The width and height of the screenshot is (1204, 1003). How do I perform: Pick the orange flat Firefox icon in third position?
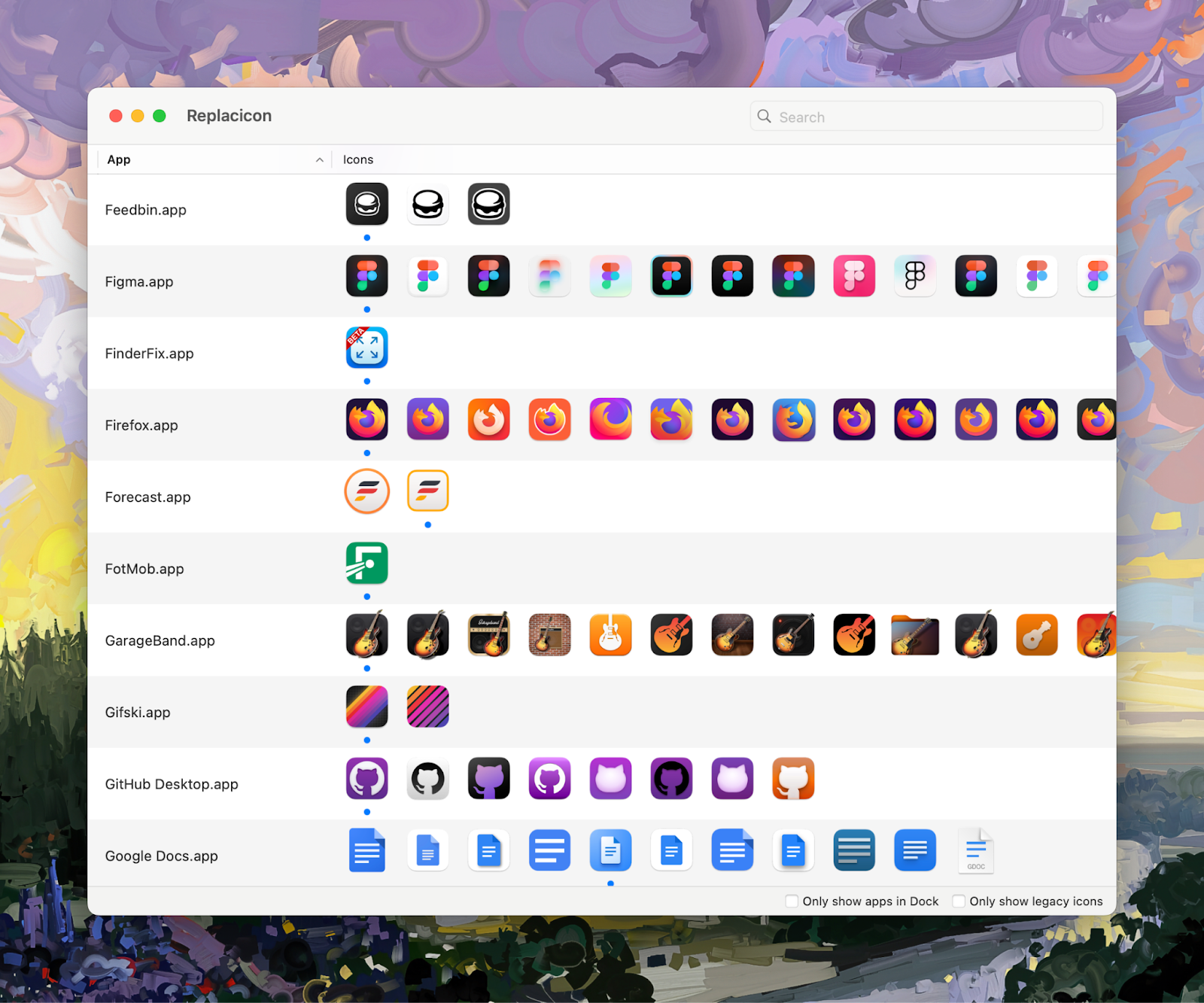pos(489,419)
